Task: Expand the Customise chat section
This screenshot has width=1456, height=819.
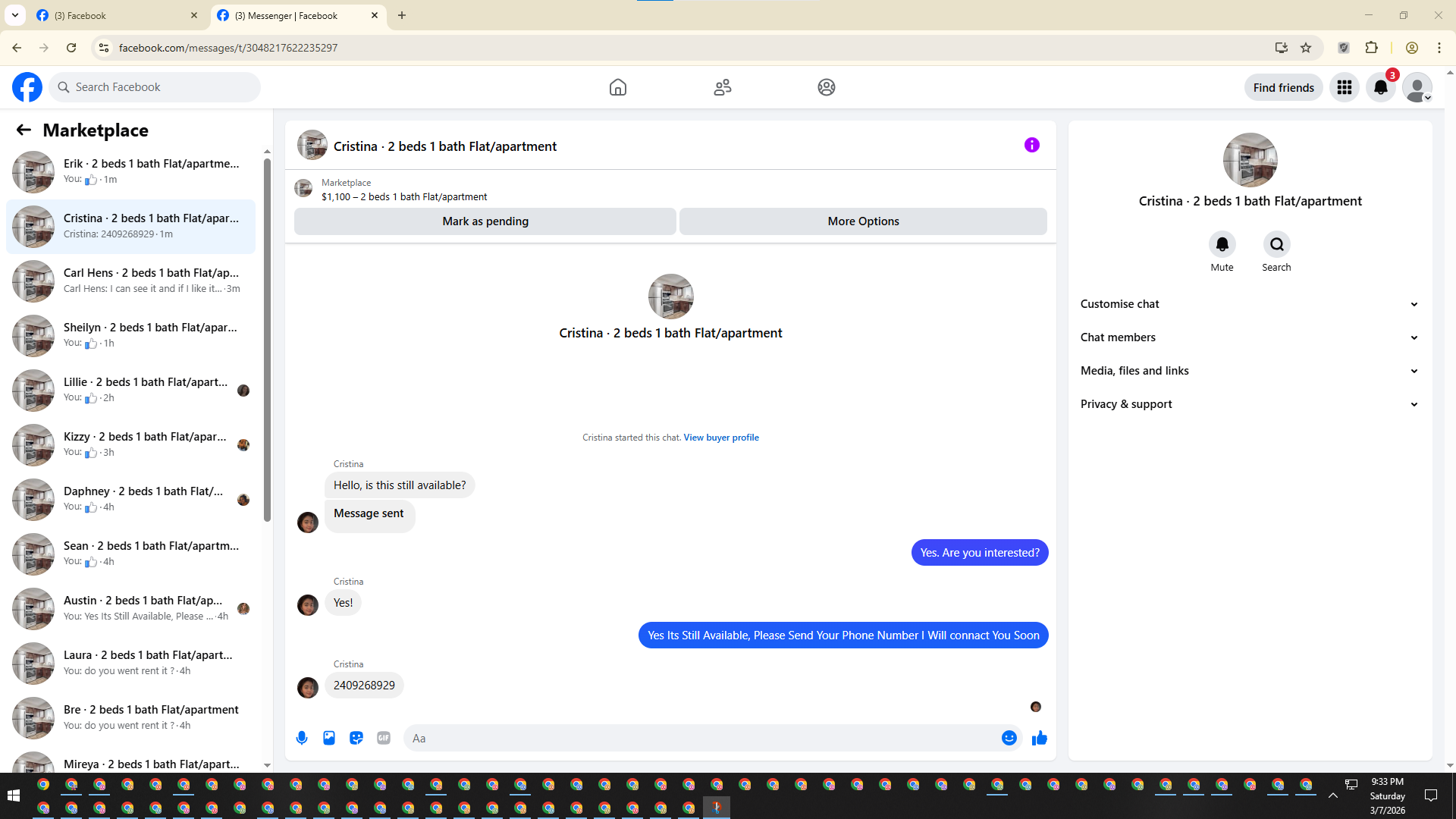Action: coord(1250,304)
